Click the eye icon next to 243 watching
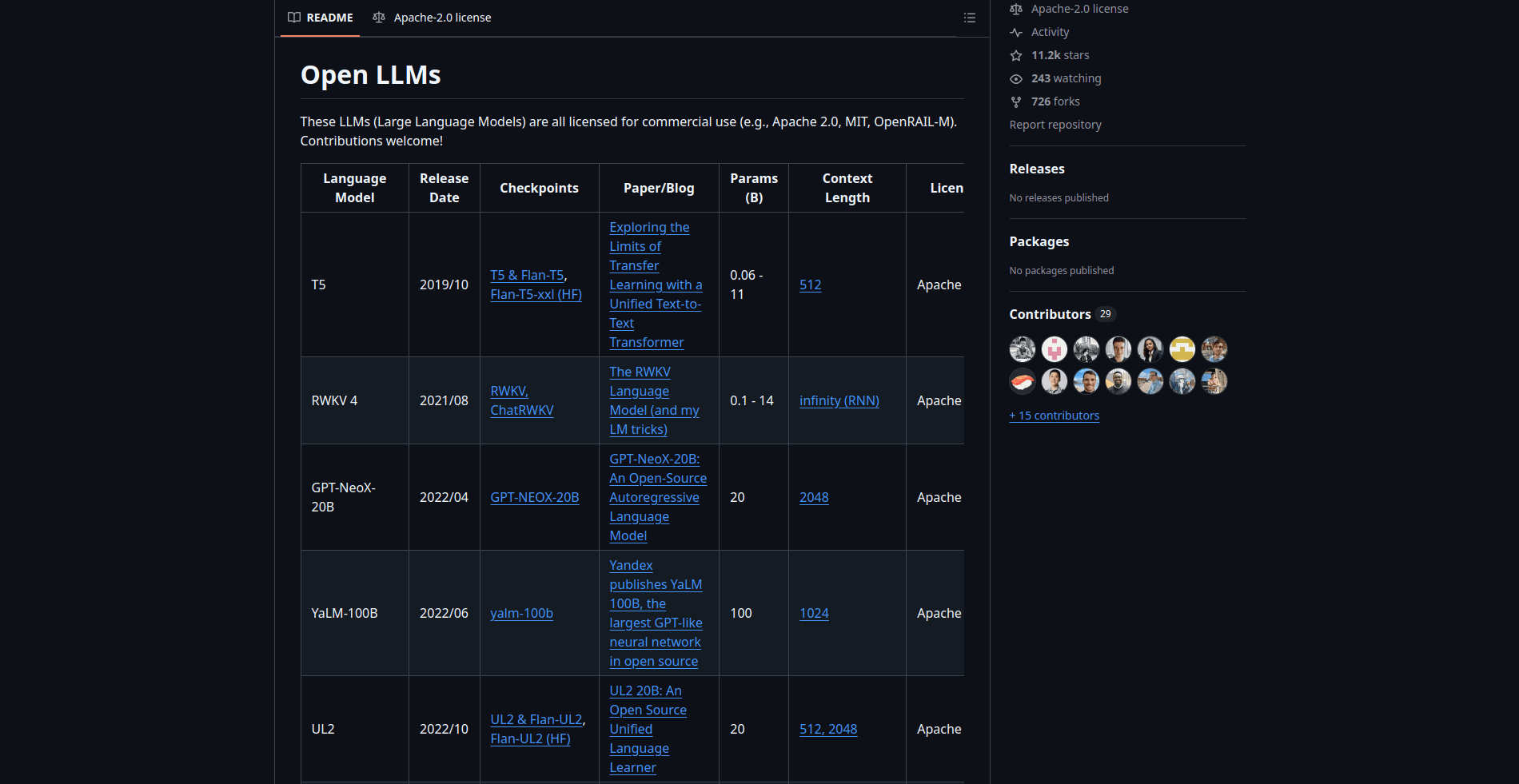1519x784 pixels. pyautogui.click(x=1016, y=78)
